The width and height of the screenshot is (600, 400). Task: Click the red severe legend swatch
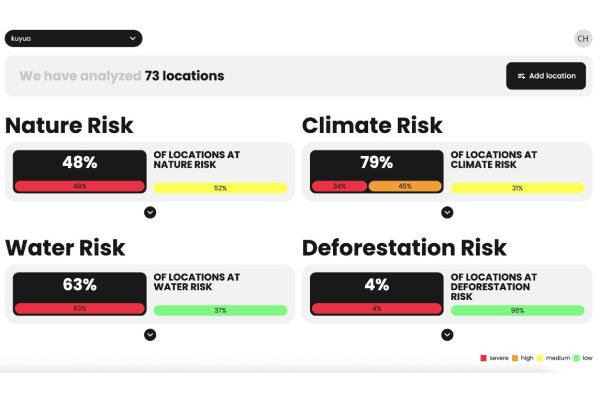pyautogui.click(x=484, y=358)
